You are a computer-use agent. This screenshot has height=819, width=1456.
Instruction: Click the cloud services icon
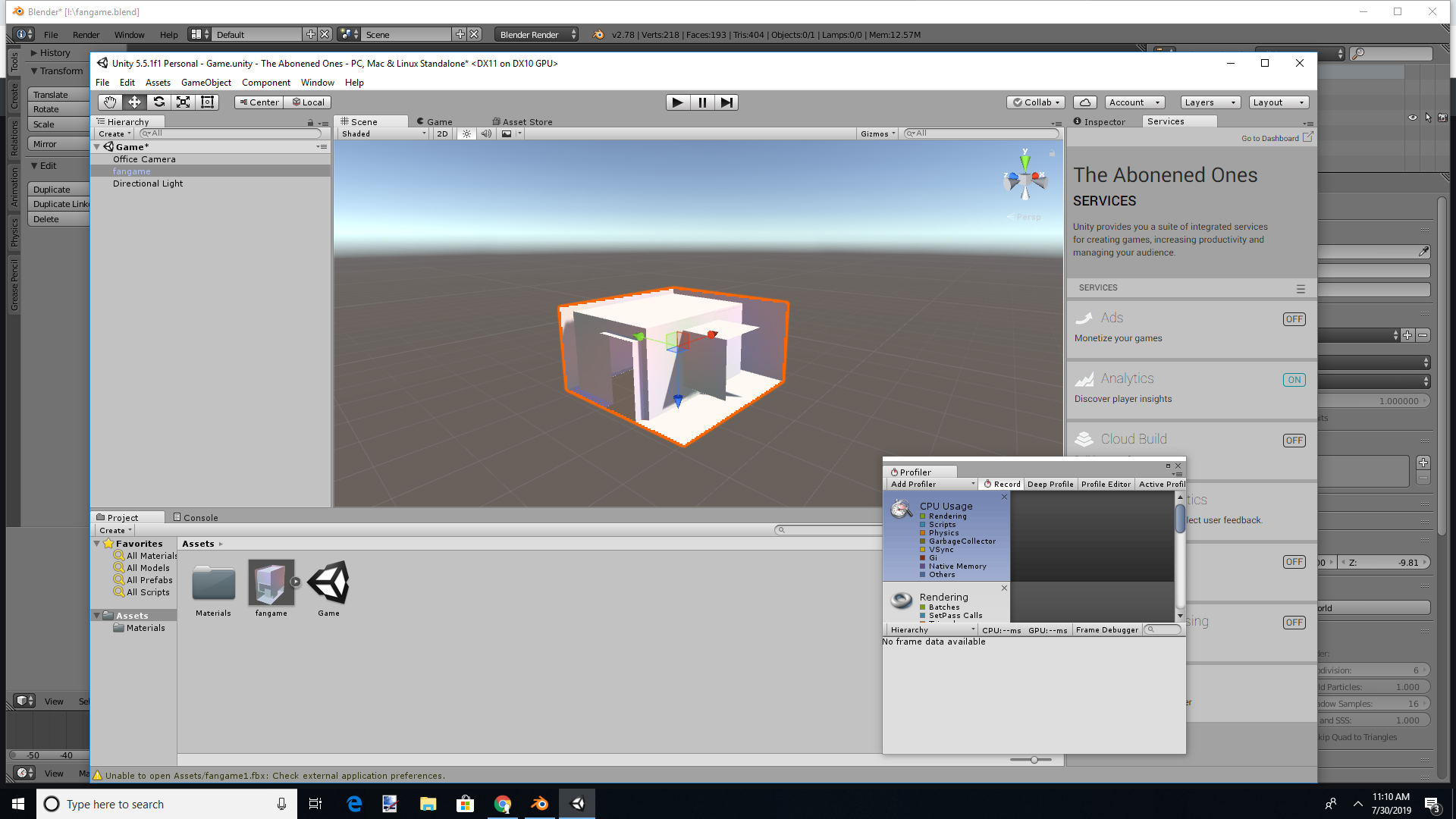[1085, 102]
